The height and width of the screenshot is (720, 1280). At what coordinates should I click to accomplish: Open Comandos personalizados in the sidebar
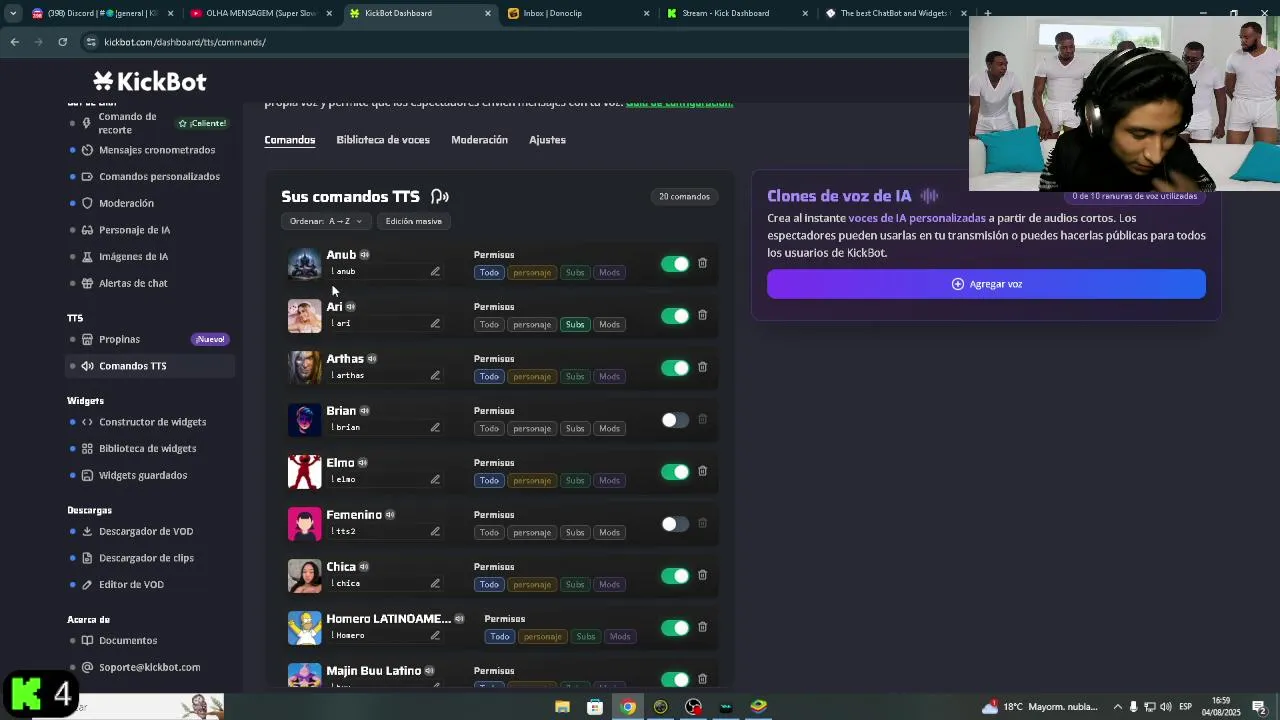(159, 177)
